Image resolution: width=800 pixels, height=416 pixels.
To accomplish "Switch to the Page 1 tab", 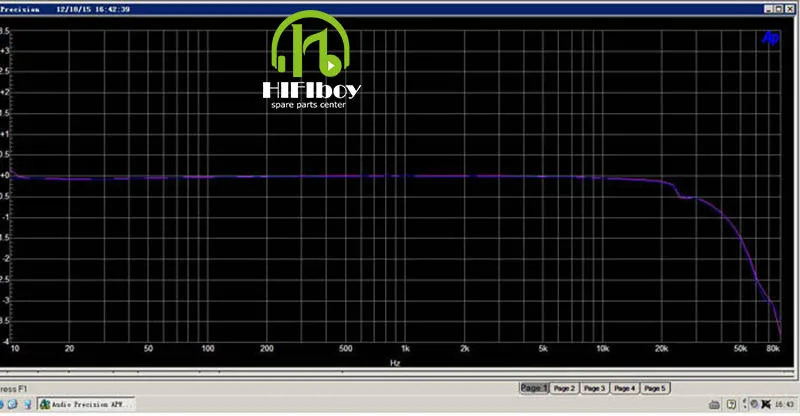I will (534, 388).
